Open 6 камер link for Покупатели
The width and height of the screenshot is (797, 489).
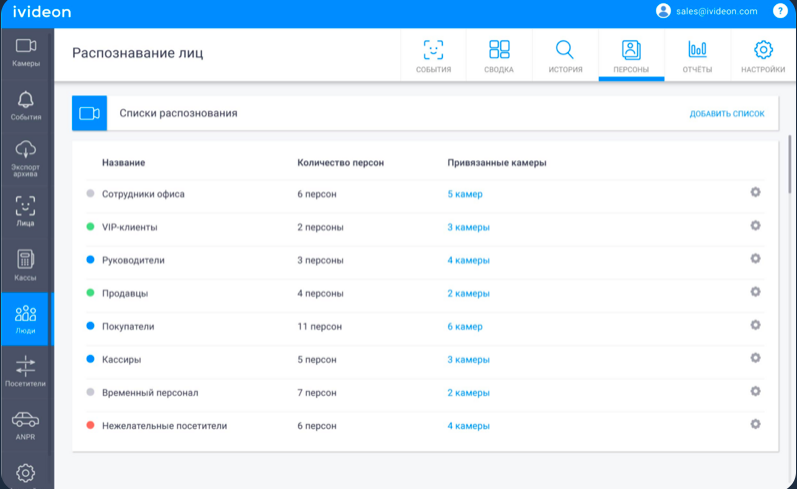[465, 326]
